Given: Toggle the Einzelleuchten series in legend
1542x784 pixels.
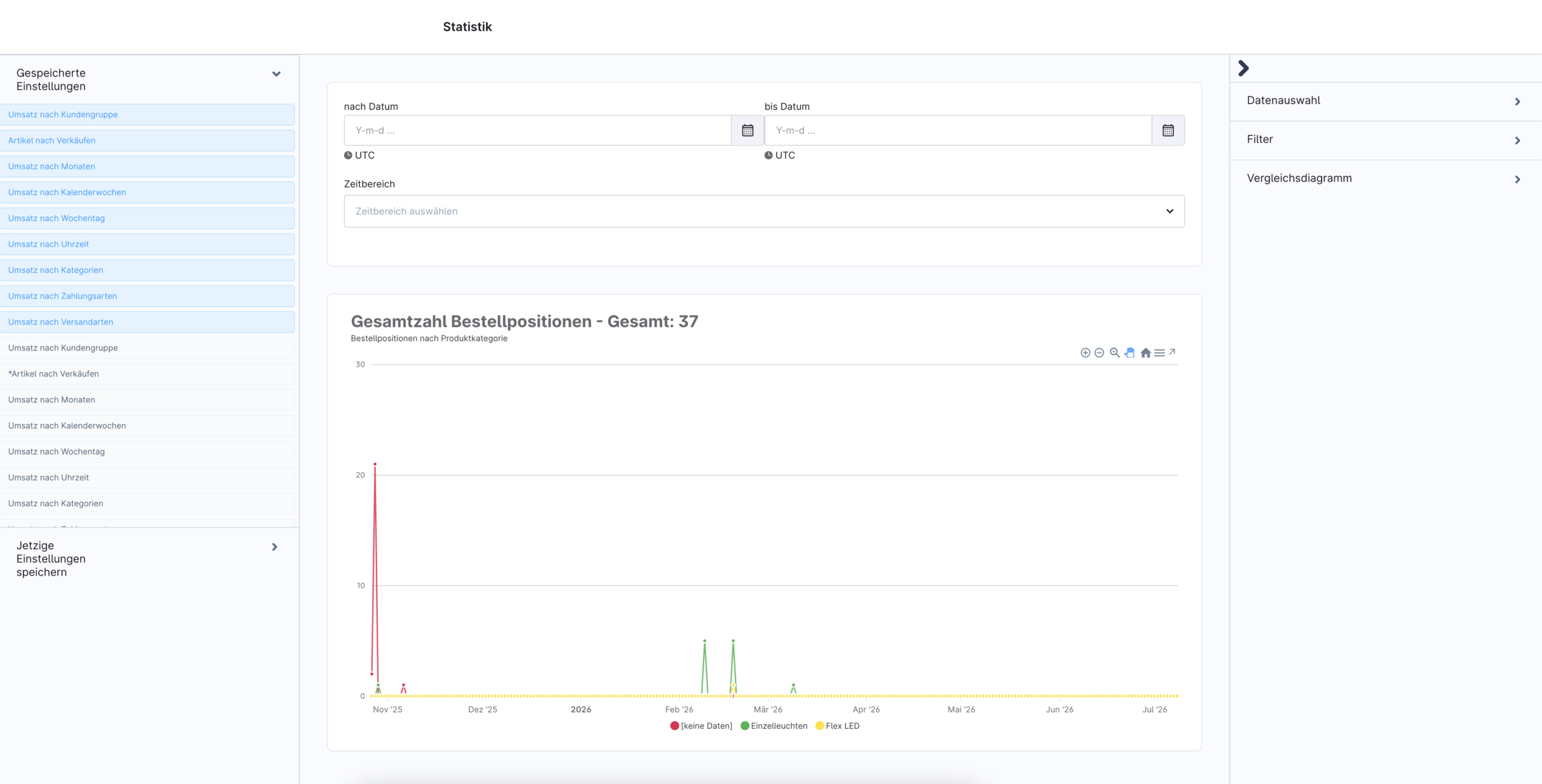Looking at the screenshot, I should point(774,726).
